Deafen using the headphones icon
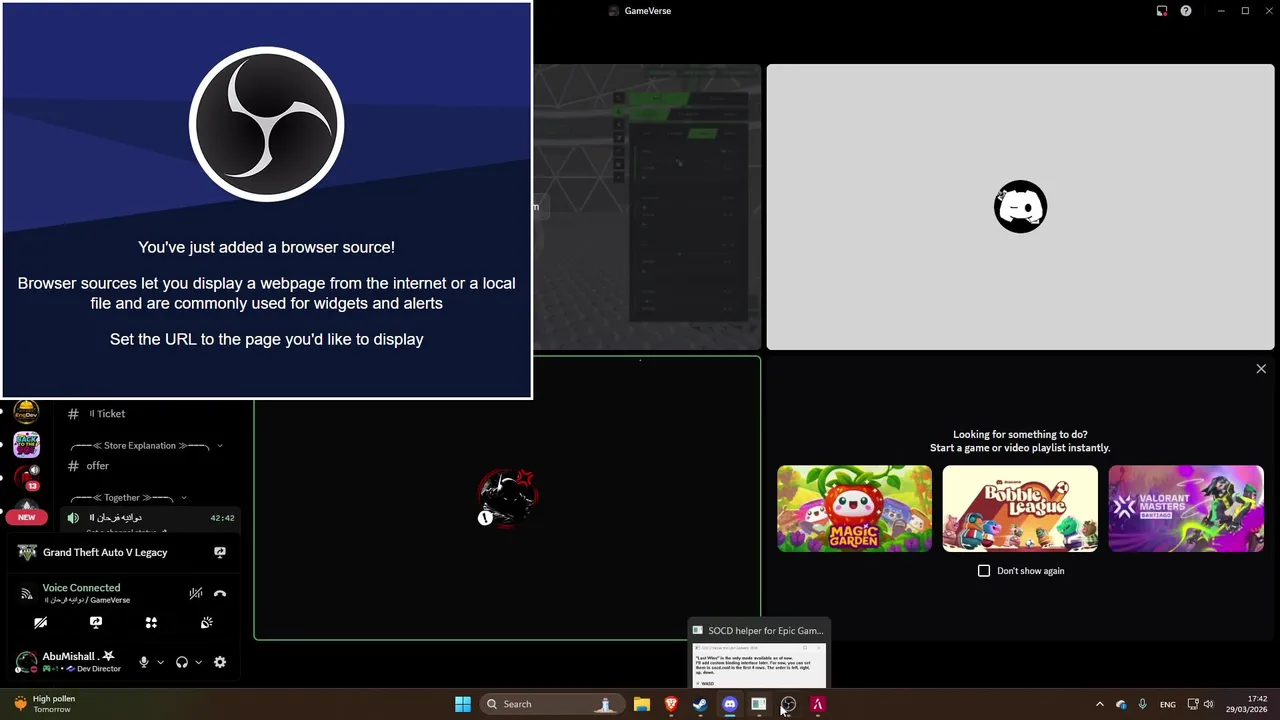 point(182,662)
